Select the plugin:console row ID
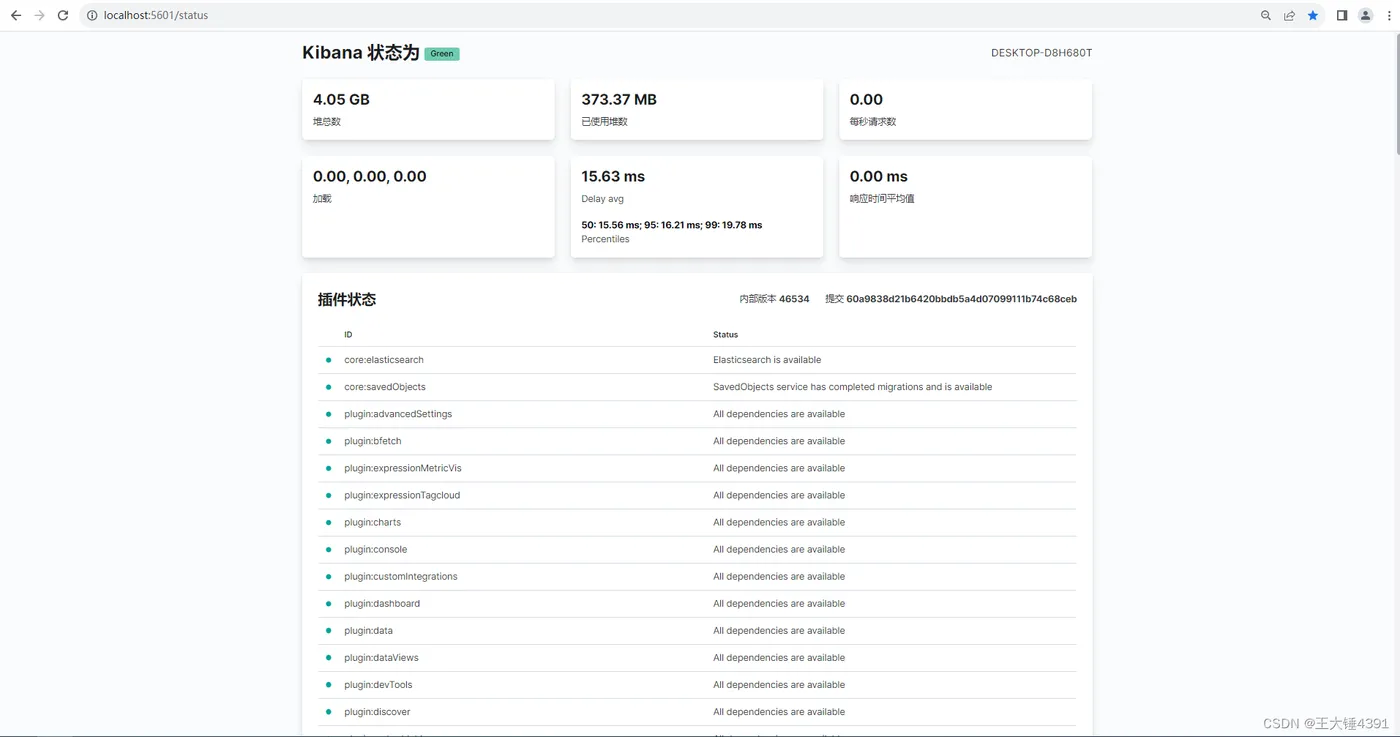This screenshot has width=1400, height=737. (x=376, y=549)
